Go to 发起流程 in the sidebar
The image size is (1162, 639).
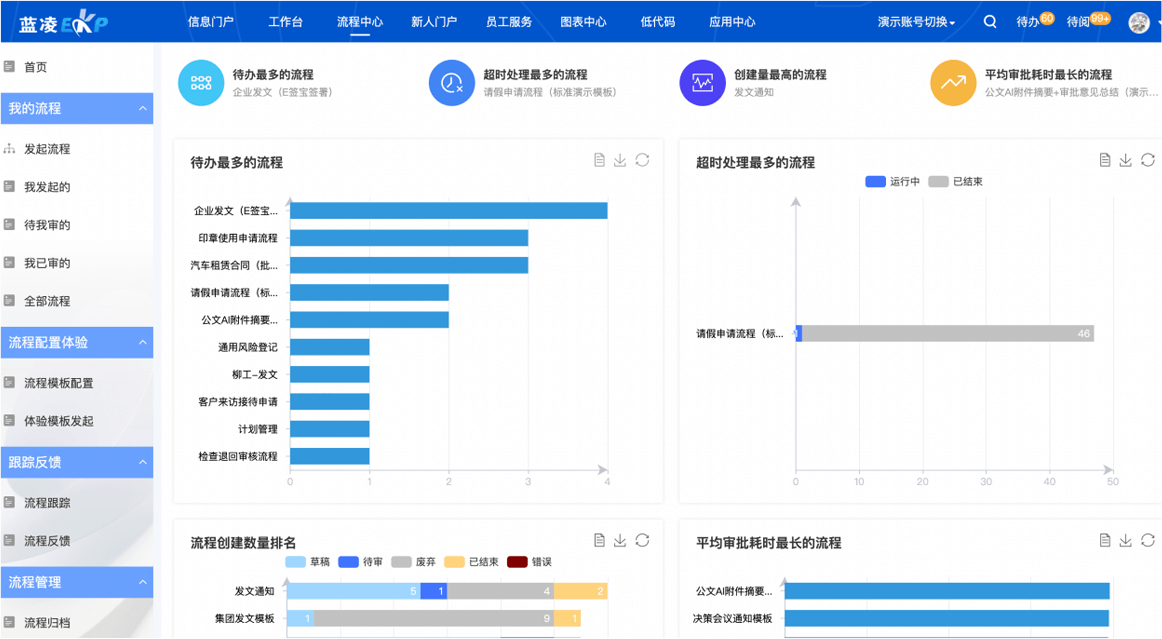coord(47,149)
